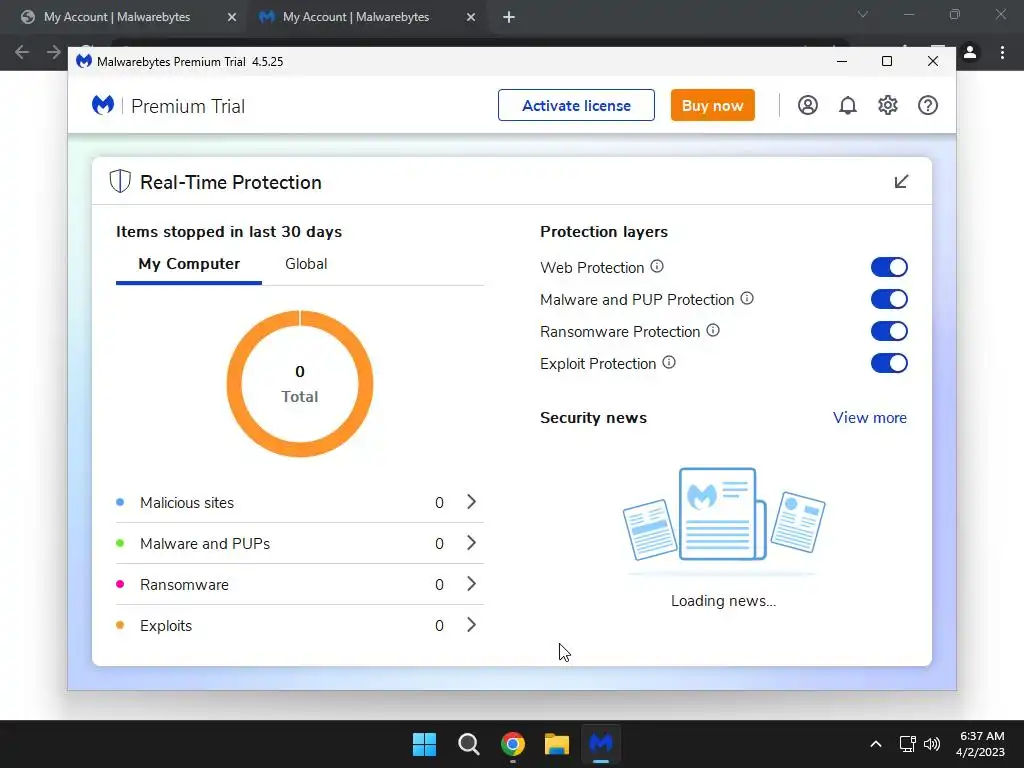Close the first My Account Chrome tab
The width and height of the screenshot is (1024, 768).
click(x=232, y=18)
